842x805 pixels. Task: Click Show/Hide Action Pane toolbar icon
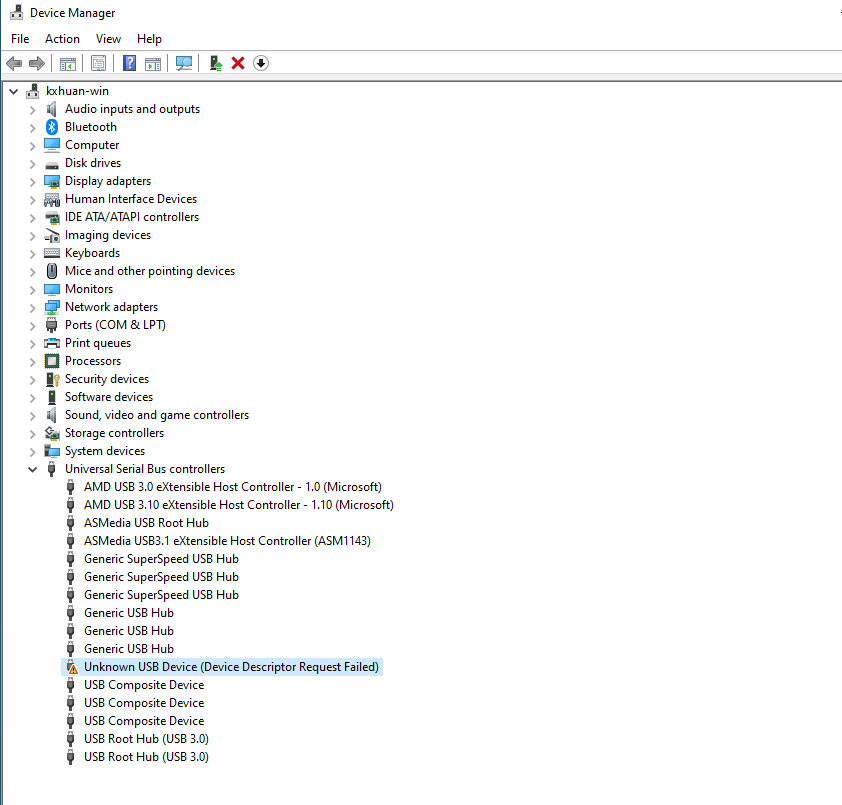[x=153, y=63]
